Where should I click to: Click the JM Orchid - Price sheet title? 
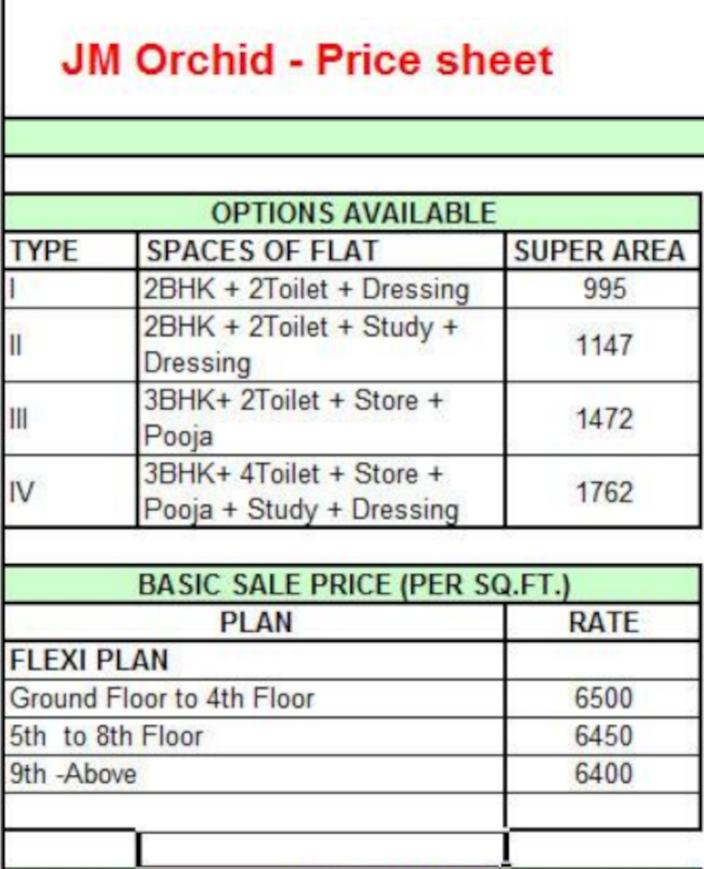coord(306,62)
